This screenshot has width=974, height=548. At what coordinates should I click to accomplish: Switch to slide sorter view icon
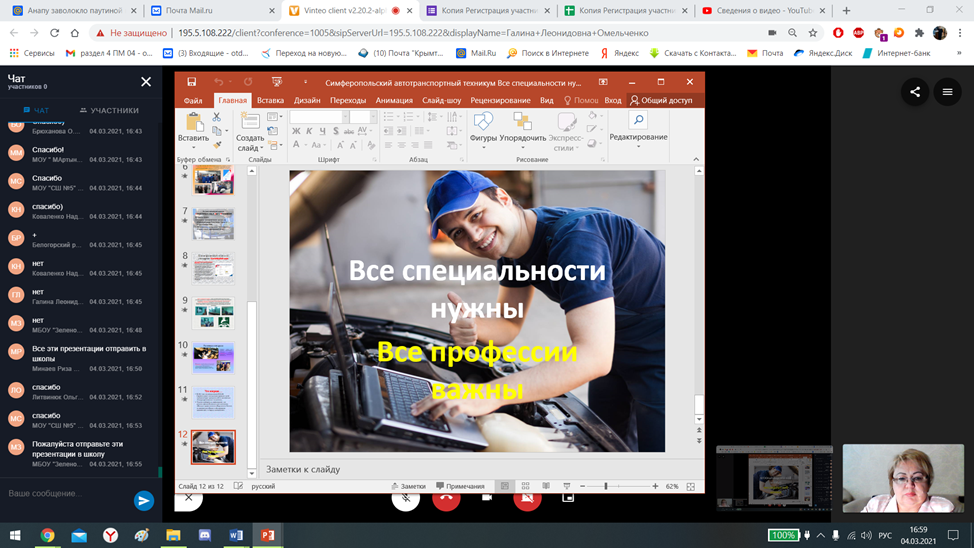click(x=526, y=486)
